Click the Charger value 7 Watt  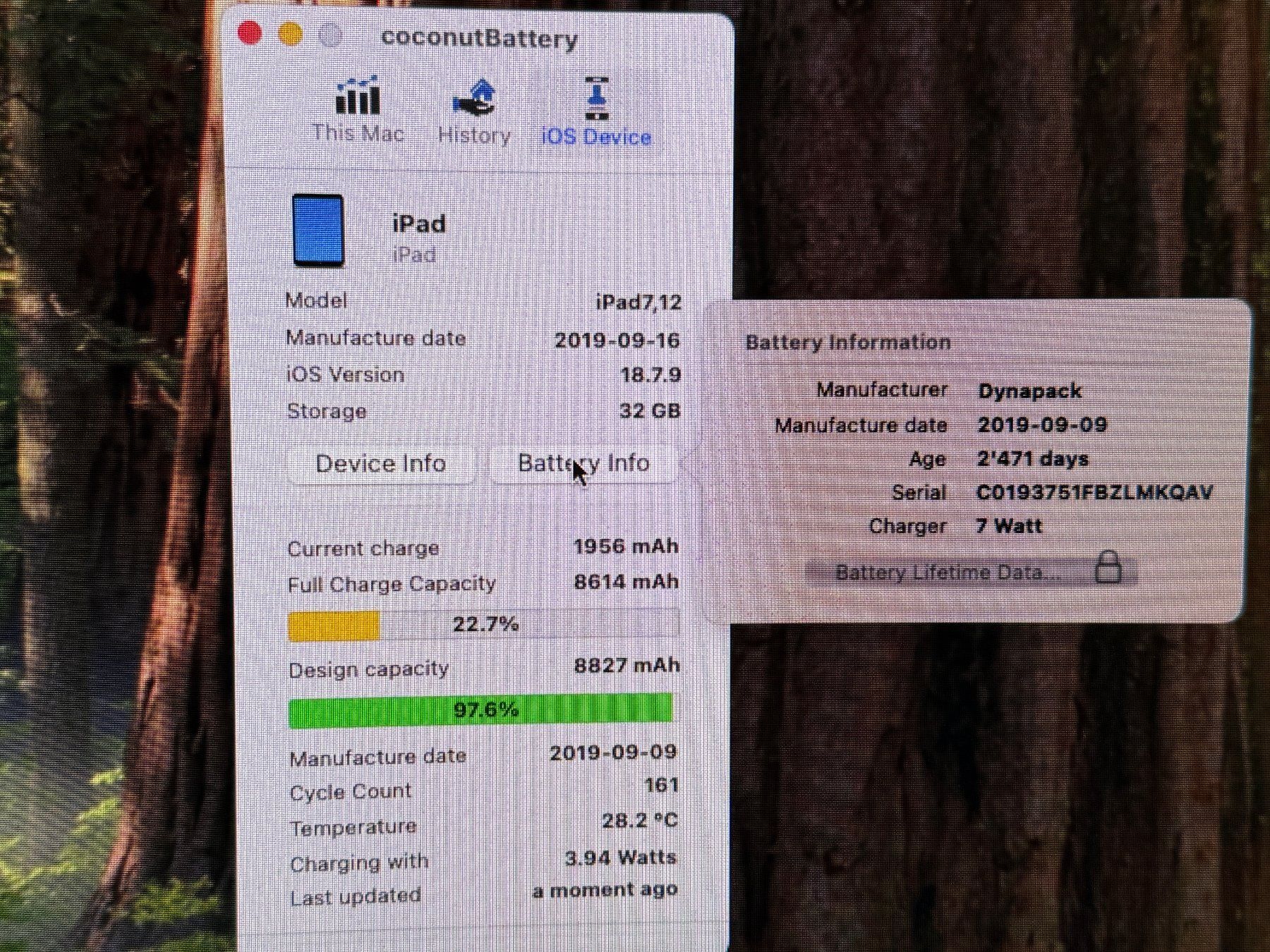click(1009, 526)
